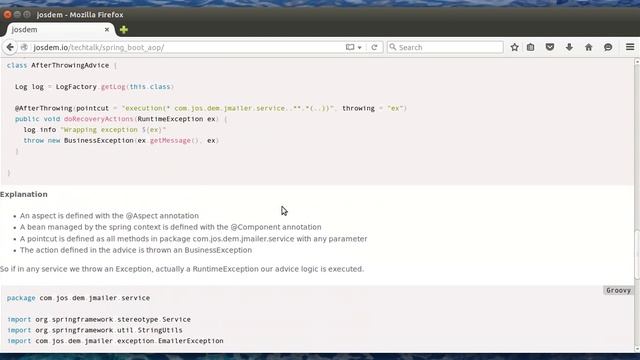Open the address bar history dropdown arrow
The width and height of the screenshot is (640, 360).
click(360, 48)
